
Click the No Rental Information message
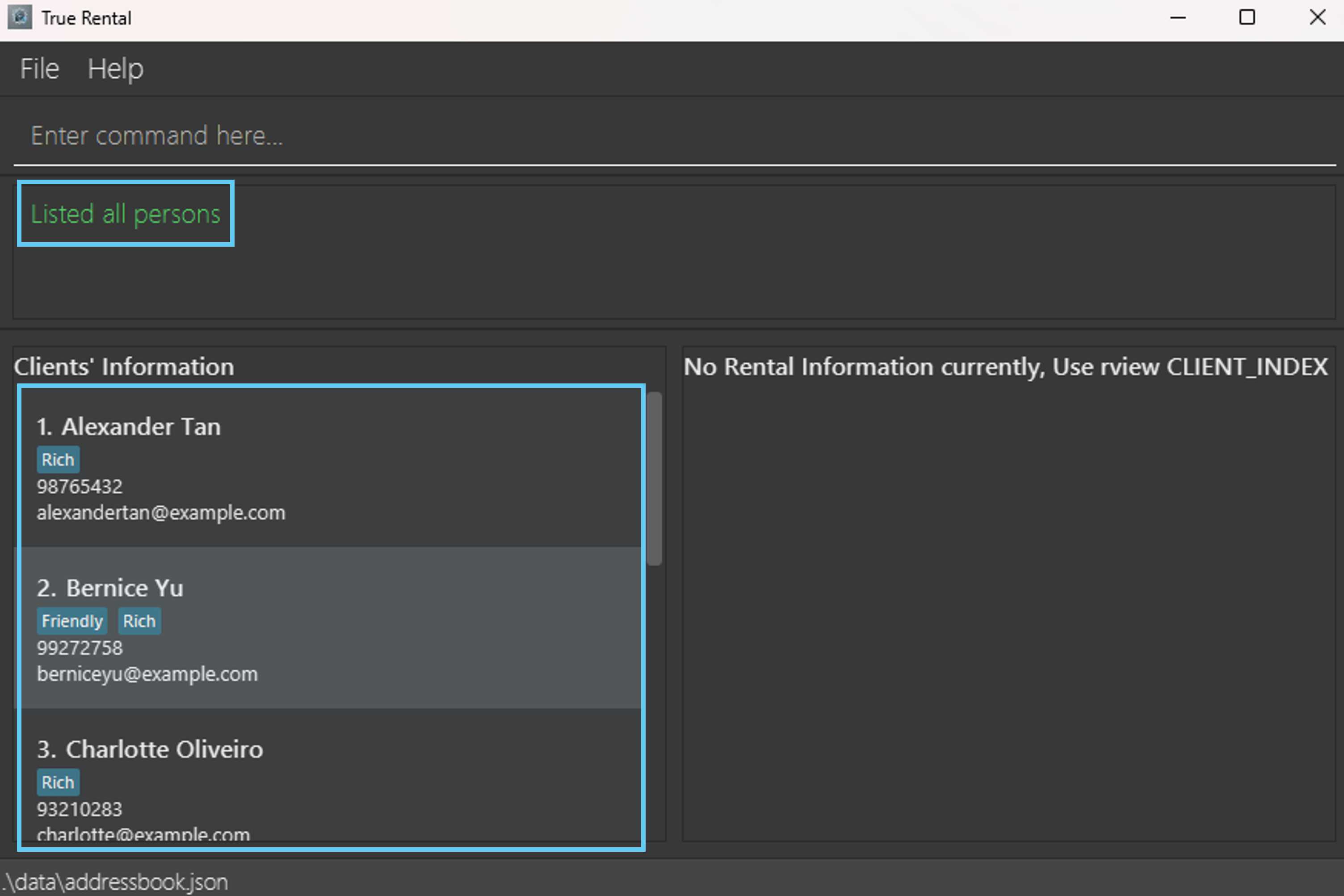tap(1005, 367)
